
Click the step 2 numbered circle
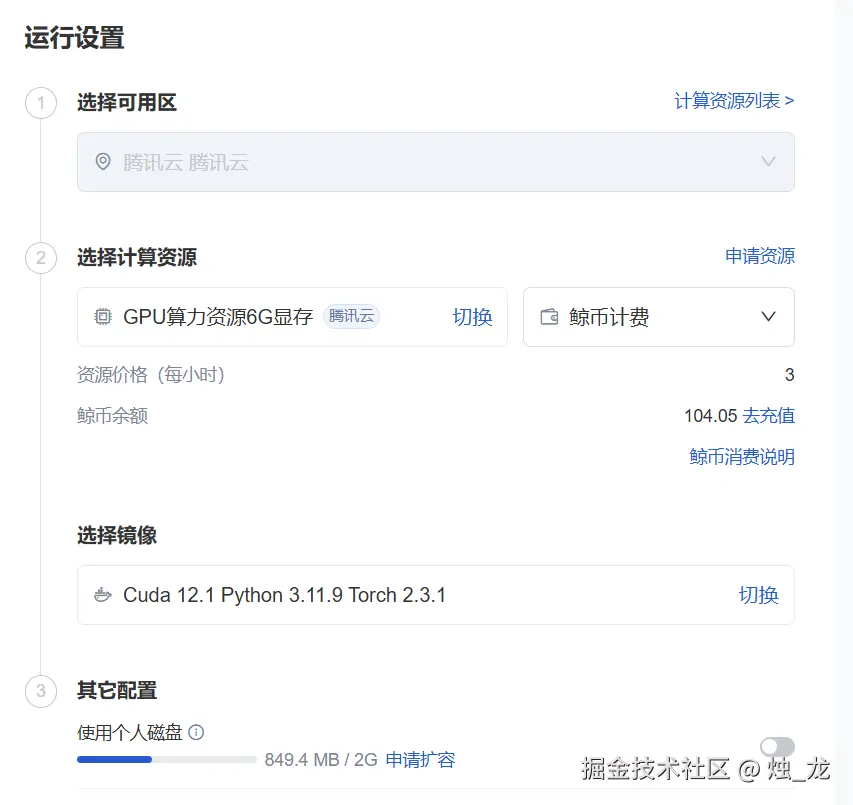point(40,258)
